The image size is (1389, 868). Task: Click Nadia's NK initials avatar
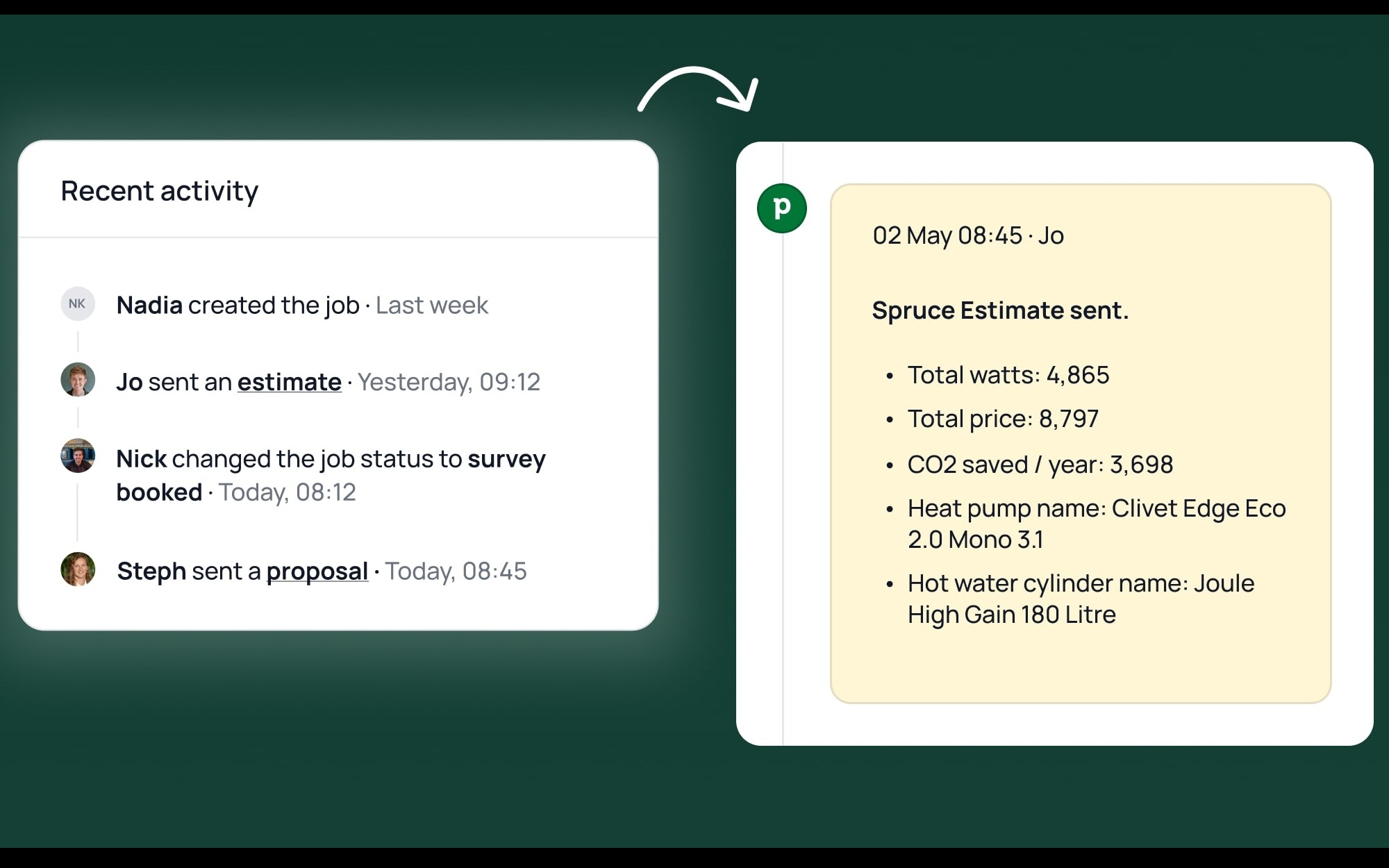click(x=77, y=303)
